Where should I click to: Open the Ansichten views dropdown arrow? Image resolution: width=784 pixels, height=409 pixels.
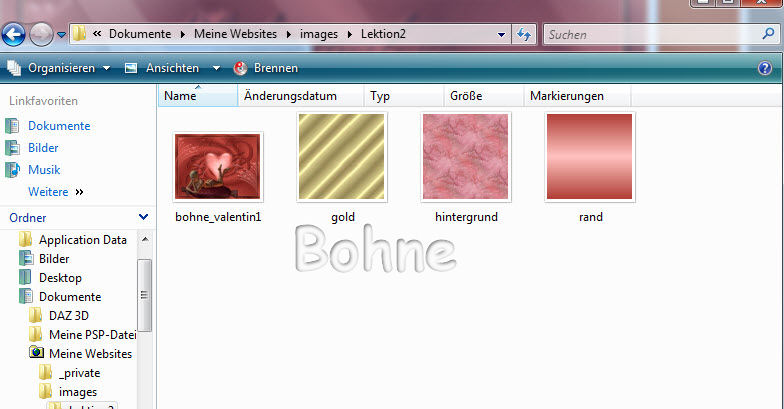(x=216, y=69)
